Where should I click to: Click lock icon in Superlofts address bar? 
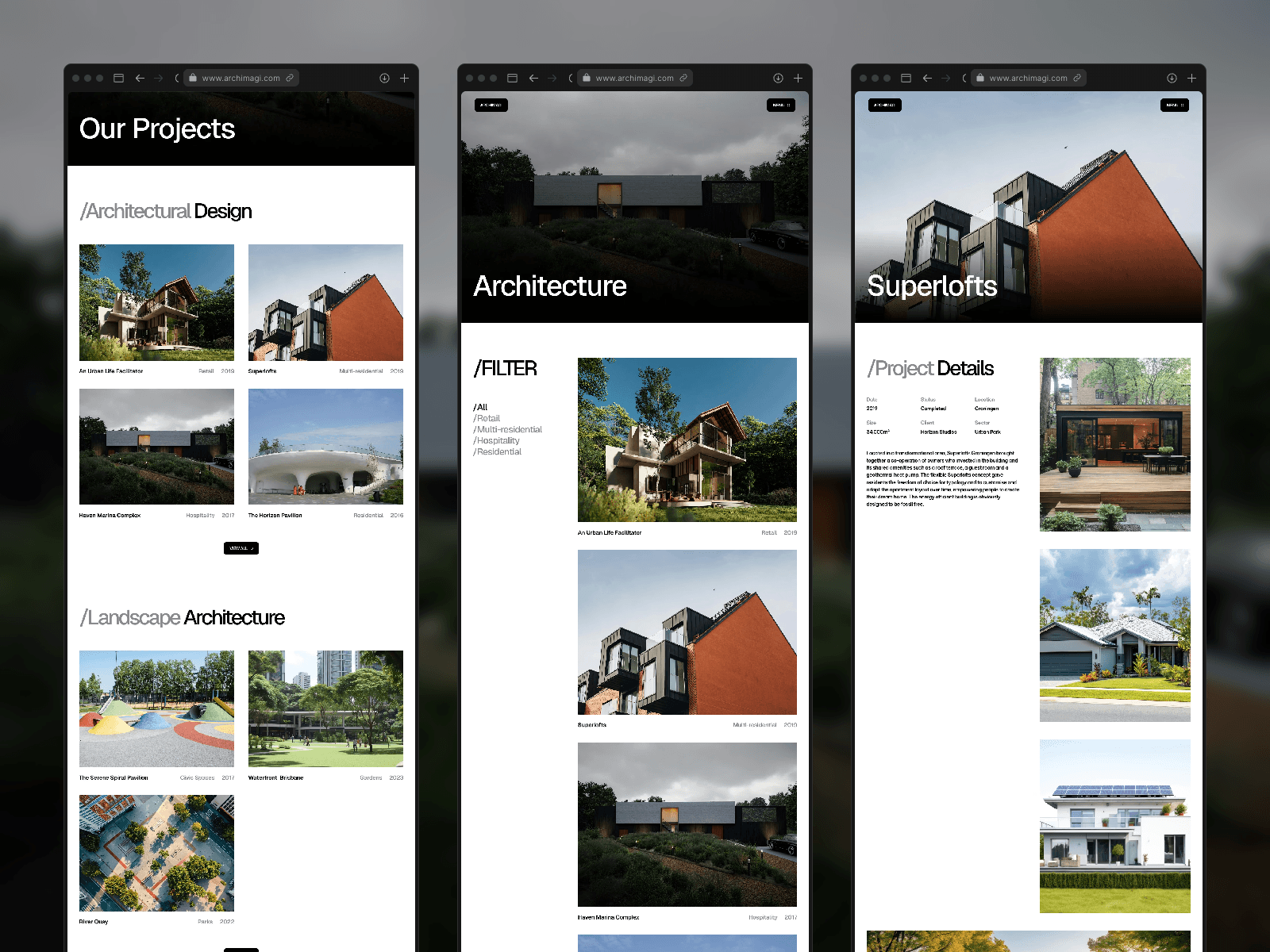pyautogui.click(x=979, y=78)
